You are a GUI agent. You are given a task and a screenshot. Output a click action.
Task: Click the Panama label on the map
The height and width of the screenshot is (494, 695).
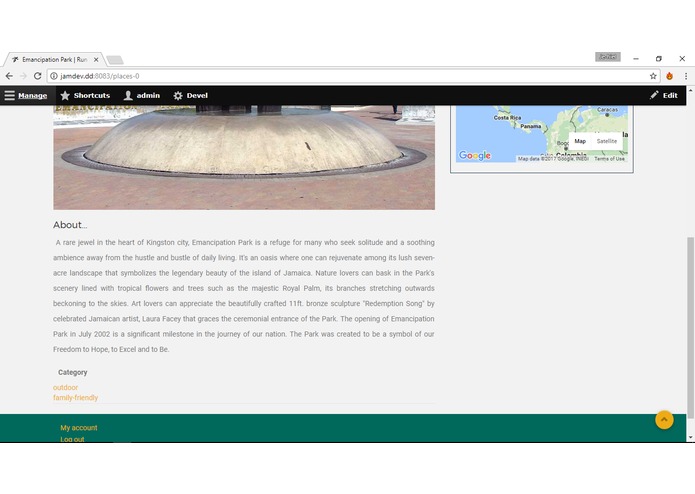click(531, 126)
